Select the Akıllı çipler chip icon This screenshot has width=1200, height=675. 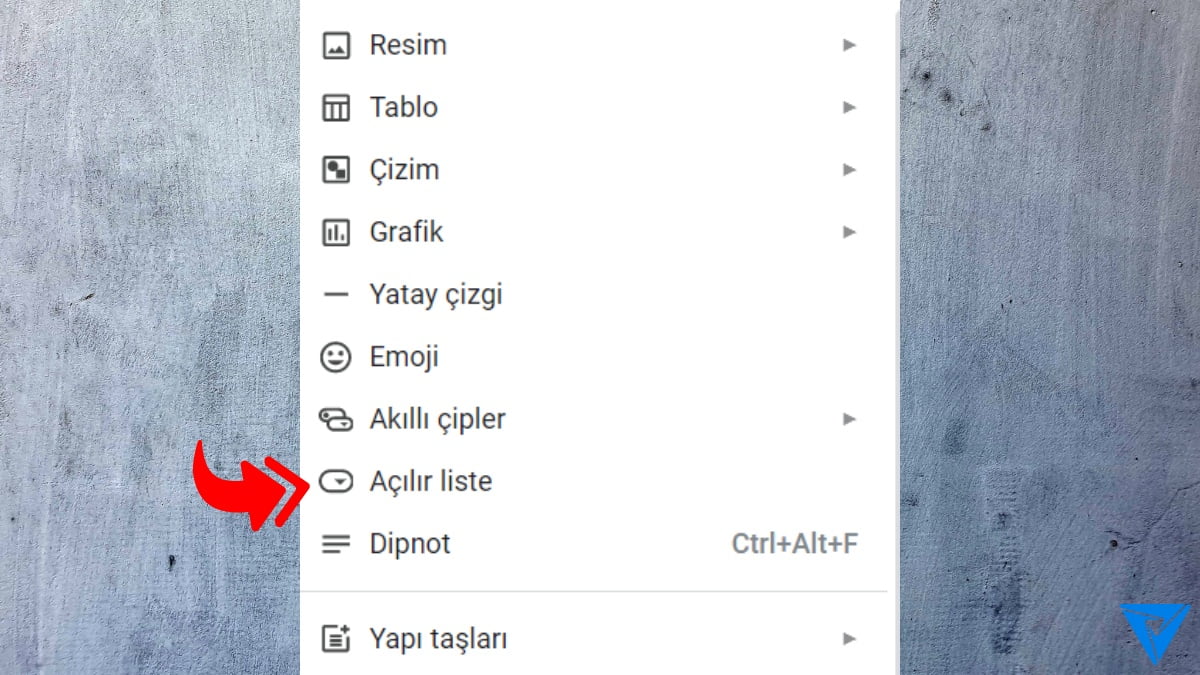337,418
